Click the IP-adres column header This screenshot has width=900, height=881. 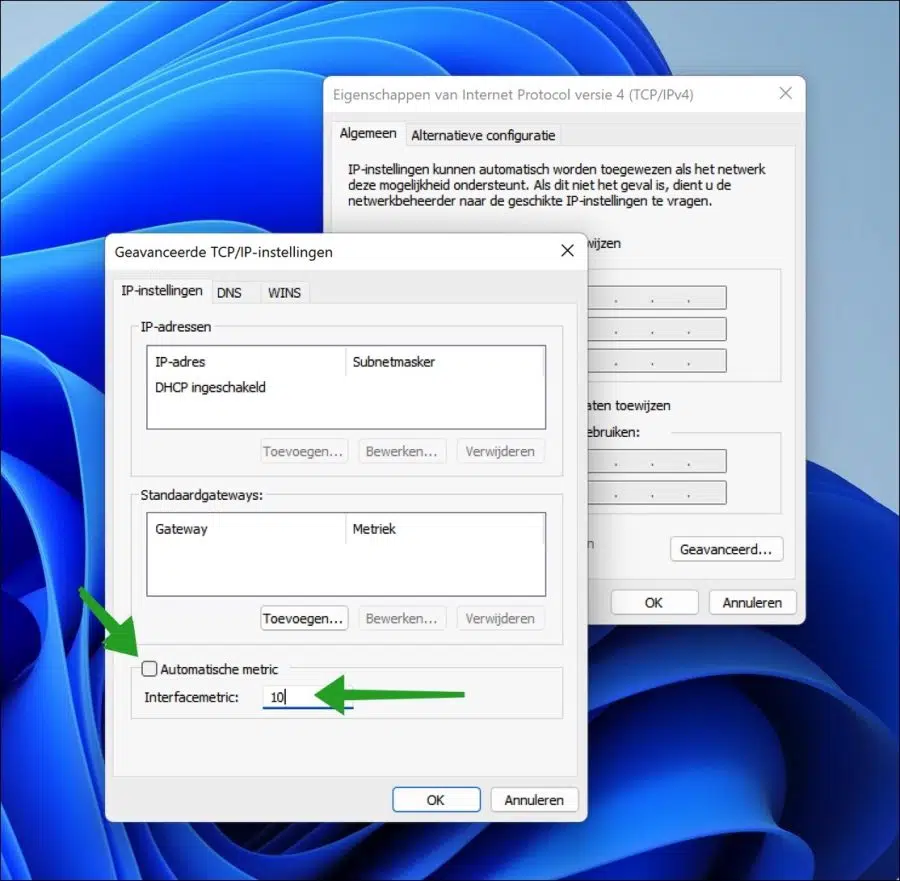[247, 362]
